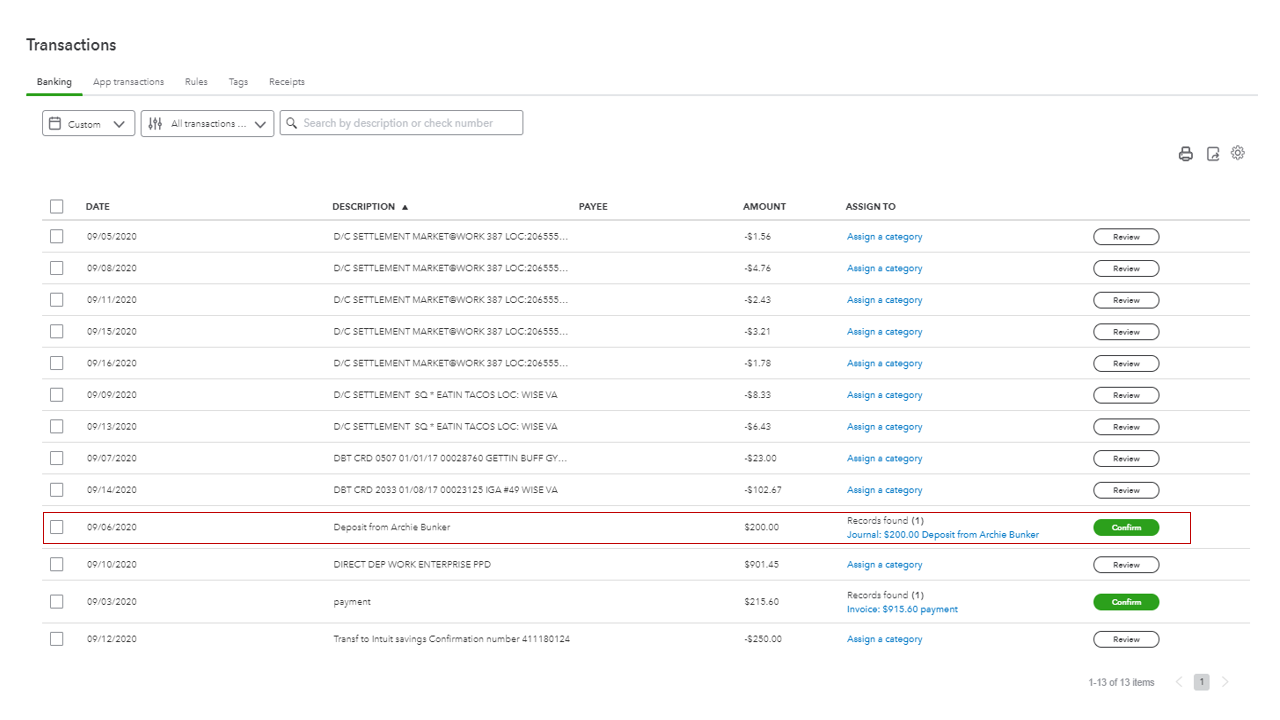Image resolution: width=1280 pixels, height=720 pixels.
Task: Confirm the Deposit from Archie Bunker transaction
Action: pyautogui.click(x=1126, y=527)
